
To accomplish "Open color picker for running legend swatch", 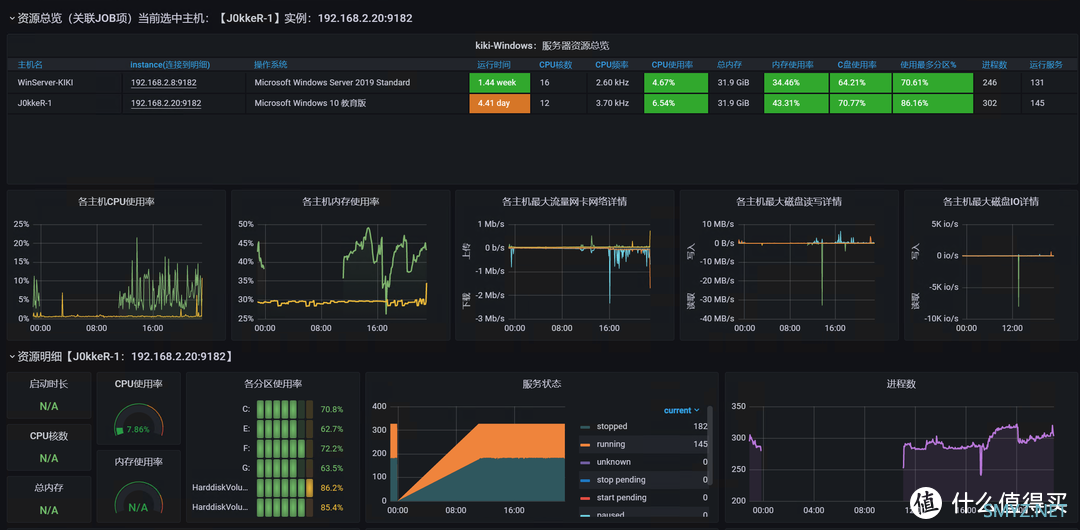I will coord(585,445).
